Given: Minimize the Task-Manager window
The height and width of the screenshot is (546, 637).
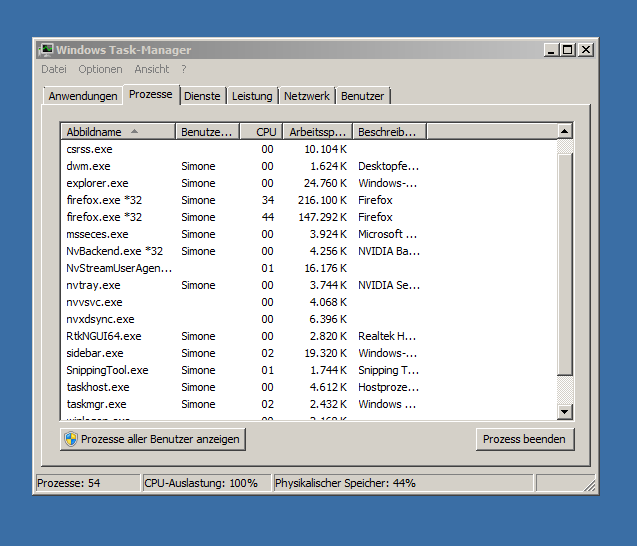Looking at the screenshot, I should click(551, 50).
